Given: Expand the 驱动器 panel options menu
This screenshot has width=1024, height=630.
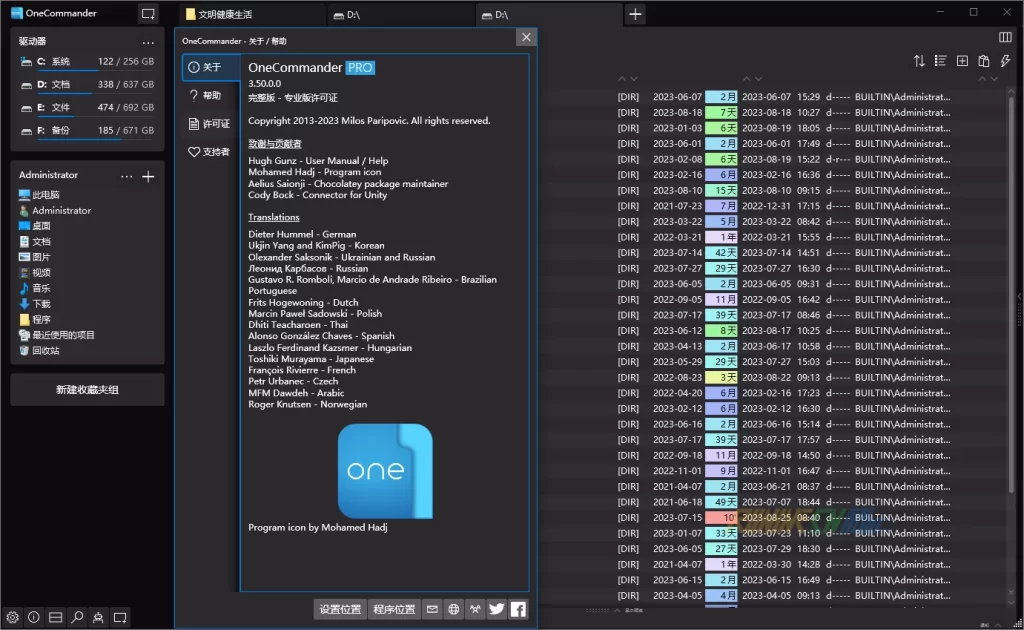Looking at the screenshot, I should coord(149,42).
